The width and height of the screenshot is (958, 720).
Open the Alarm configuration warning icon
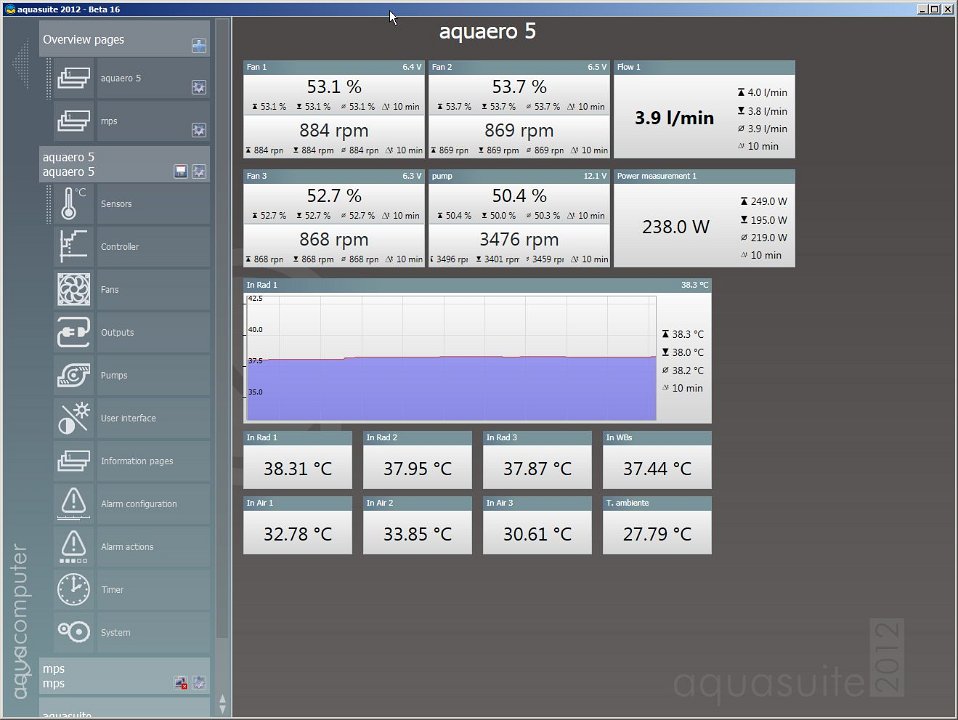tap(74, 504)
